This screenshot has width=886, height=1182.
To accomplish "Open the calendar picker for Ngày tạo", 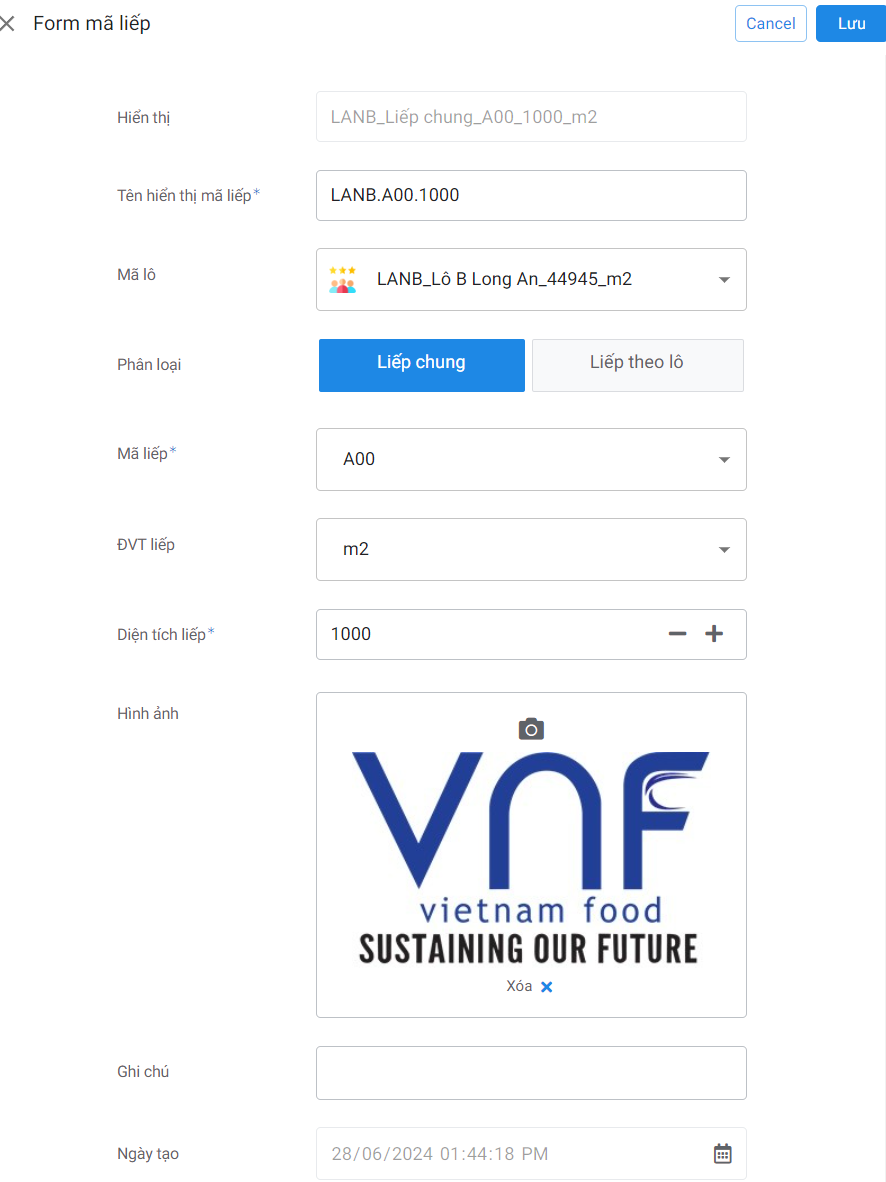I will (723, 1154).
